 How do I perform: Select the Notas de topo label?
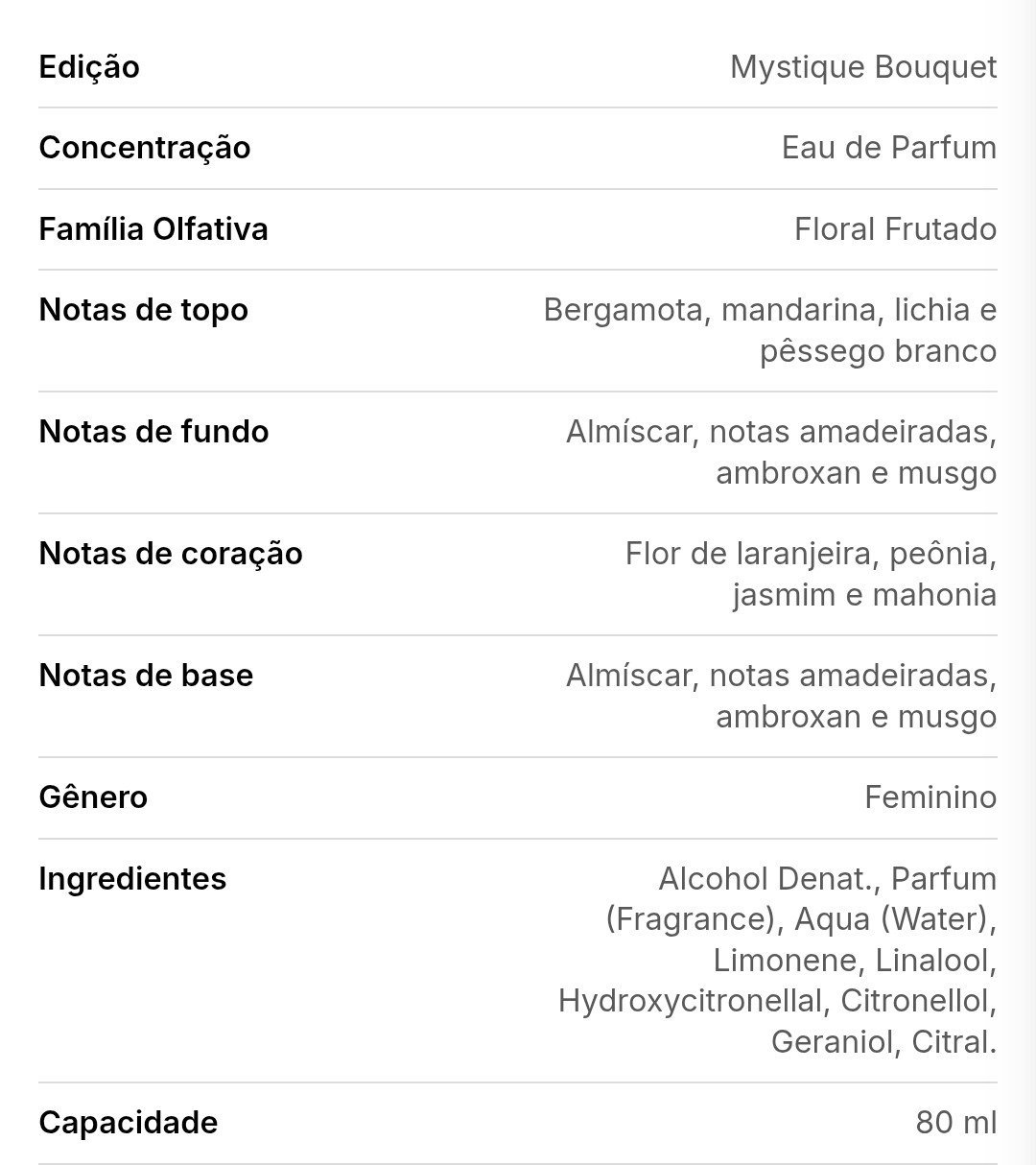pyautogui.click(x=144, y=310)
